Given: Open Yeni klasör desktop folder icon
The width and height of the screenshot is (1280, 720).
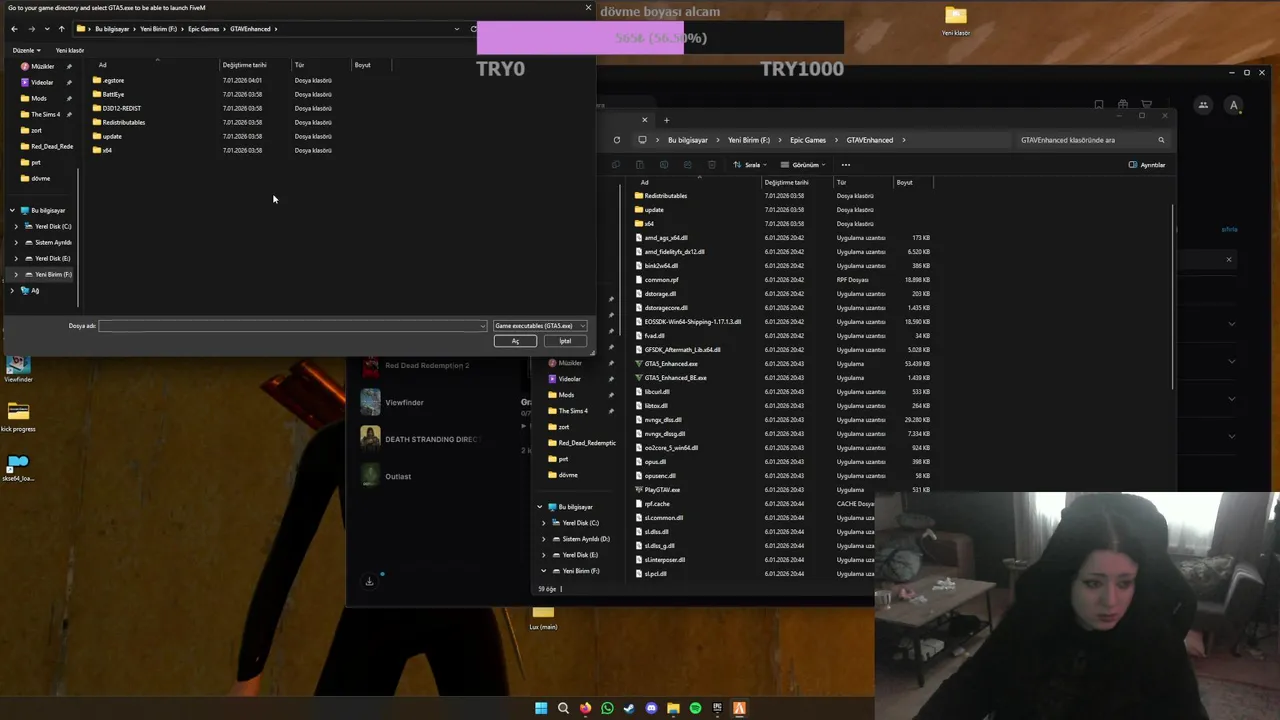Looking at the screenshot, I should (x=956, y=20).
